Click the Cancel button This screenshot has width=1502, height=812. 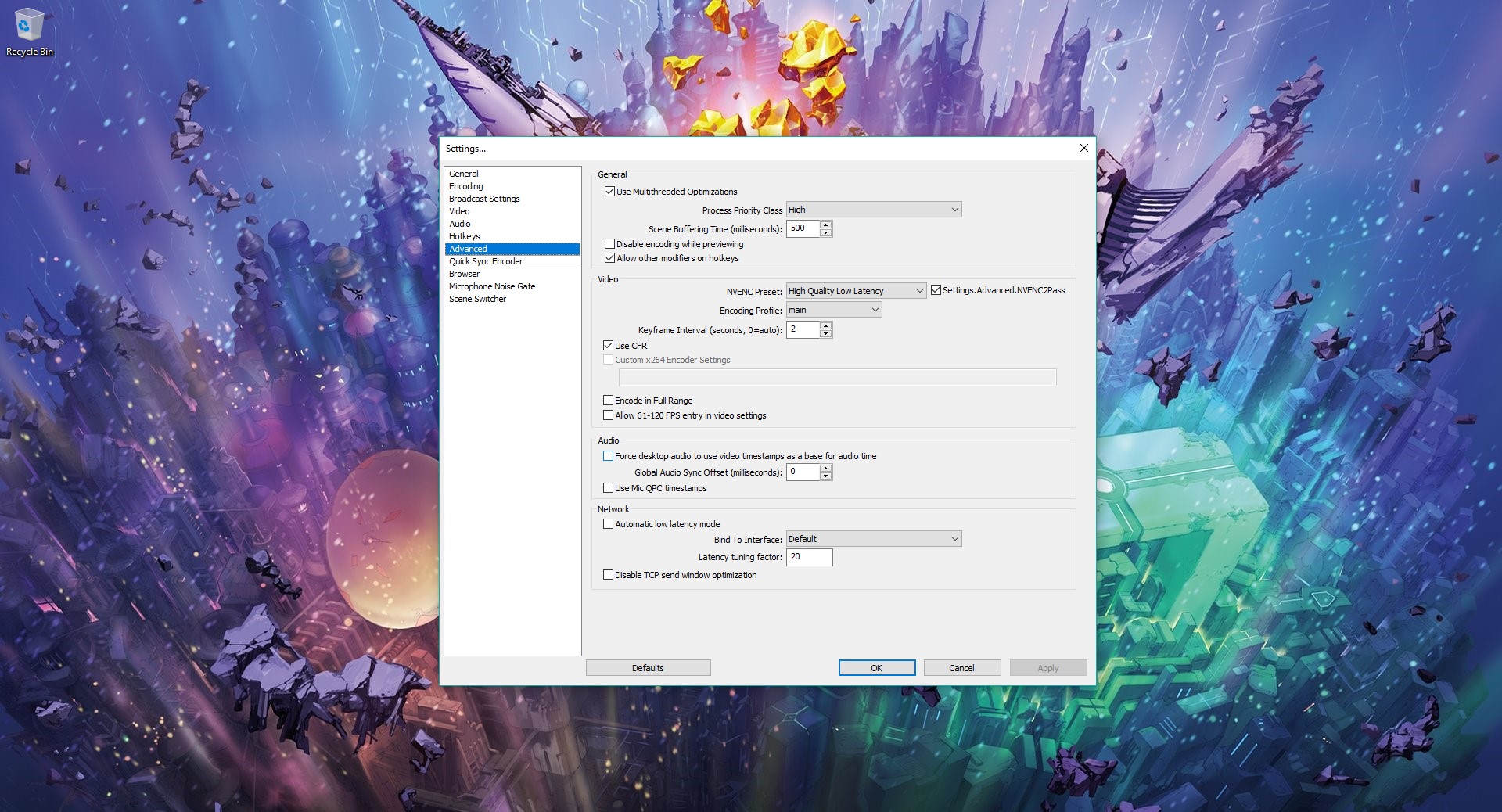(x=962, y=668)
